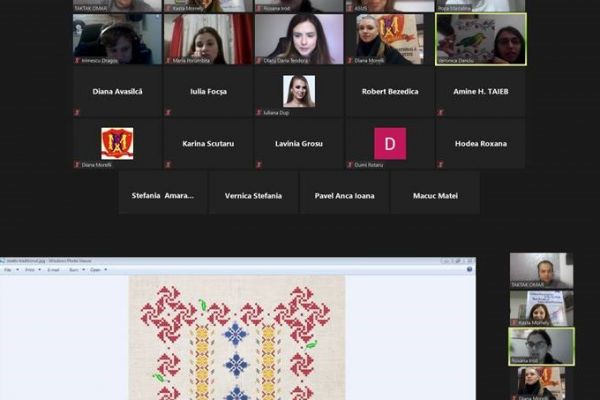Click Hodea Roxana participant tile
Viewport: 600px width, 400px height.
coord(481,144)
